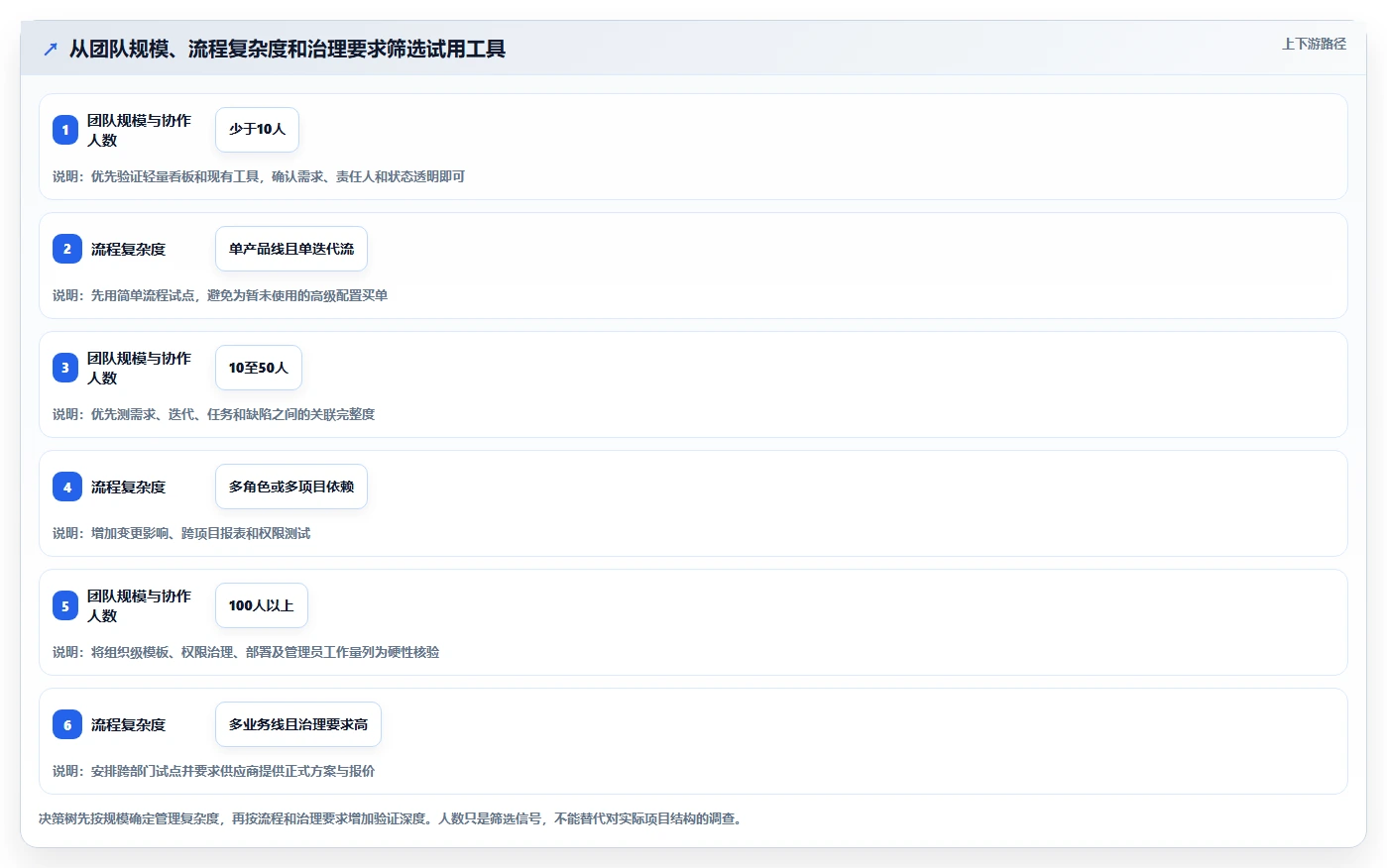Click 团队规模与协作人数 label in step 5
Viewport: 1387px width, 868px height.
point(139,605)
